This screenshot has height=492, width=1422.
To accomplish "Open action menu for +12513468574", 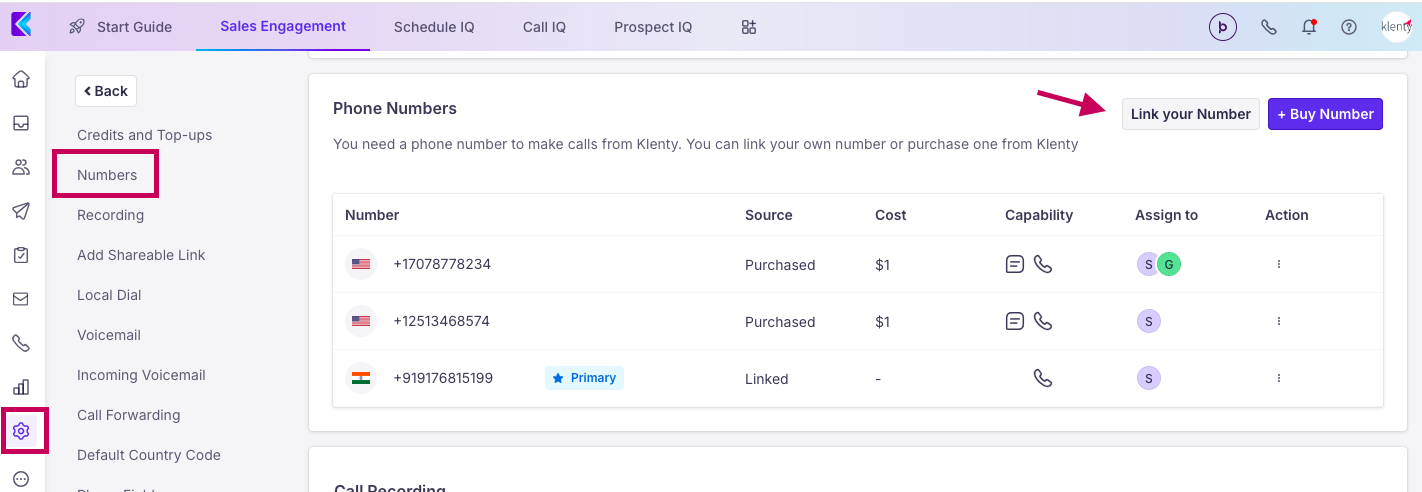I will click(1279, 322).
